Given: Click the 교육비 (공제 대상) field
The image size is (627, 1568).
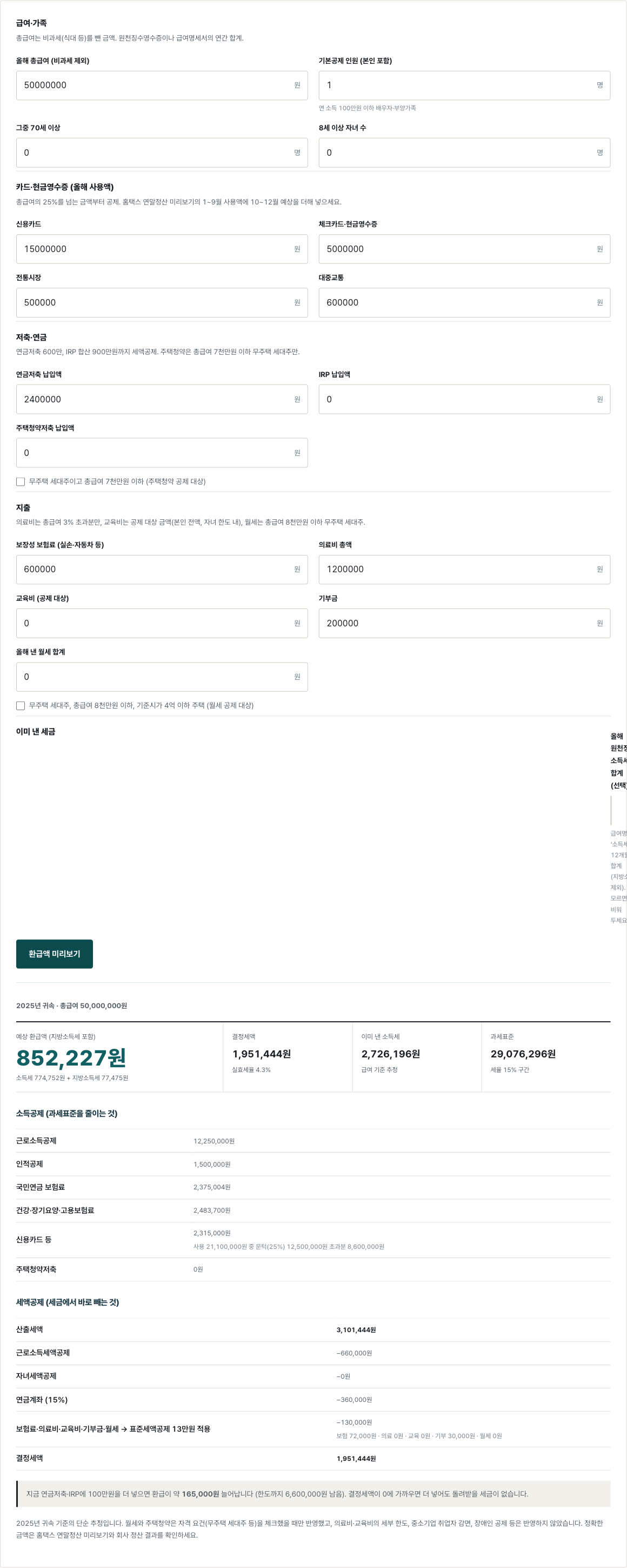Looking at the screenshot, I should click(162, 623).
